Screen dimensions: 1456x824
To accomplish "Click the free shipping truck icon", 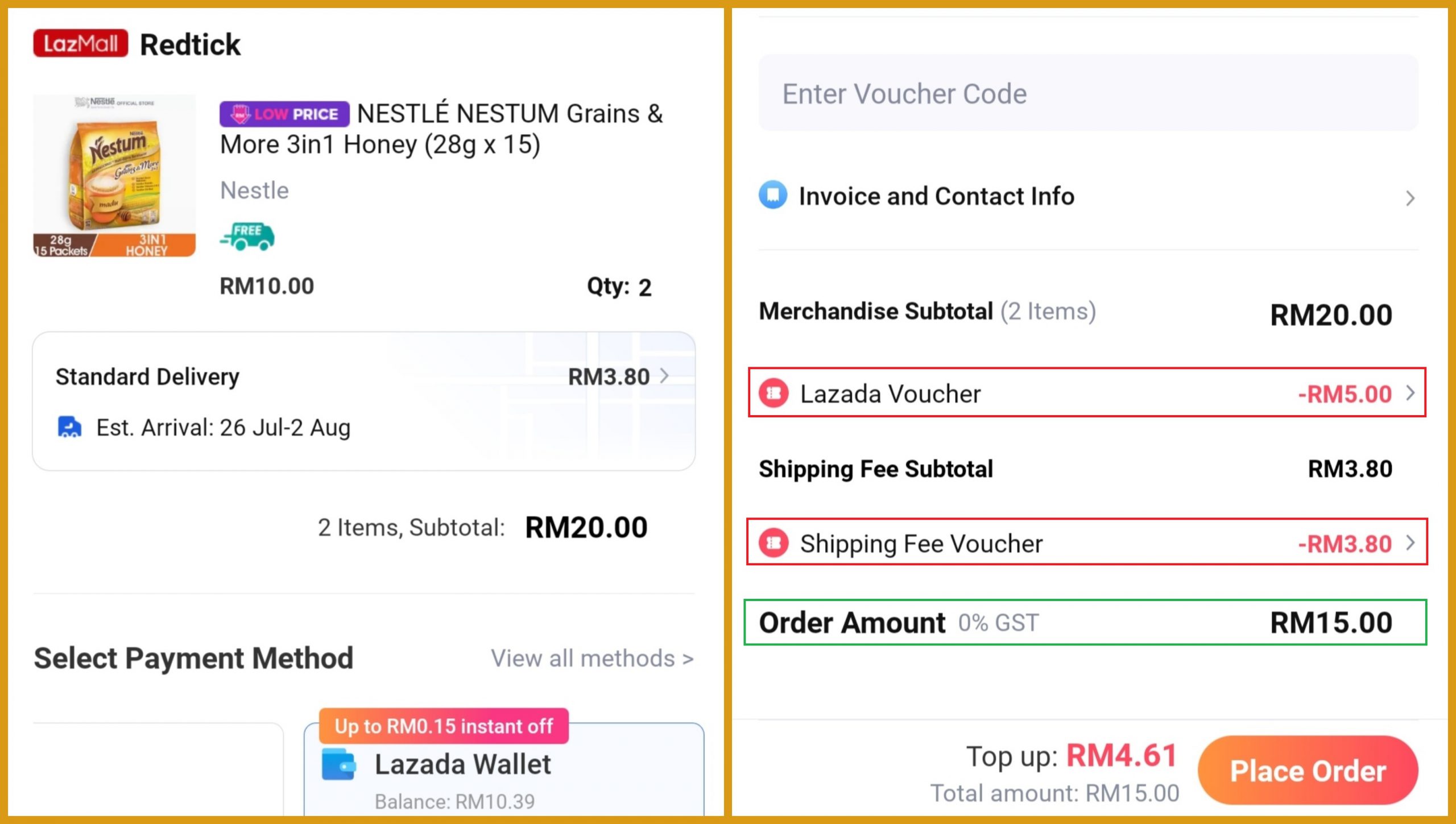I will click(247, 237).
